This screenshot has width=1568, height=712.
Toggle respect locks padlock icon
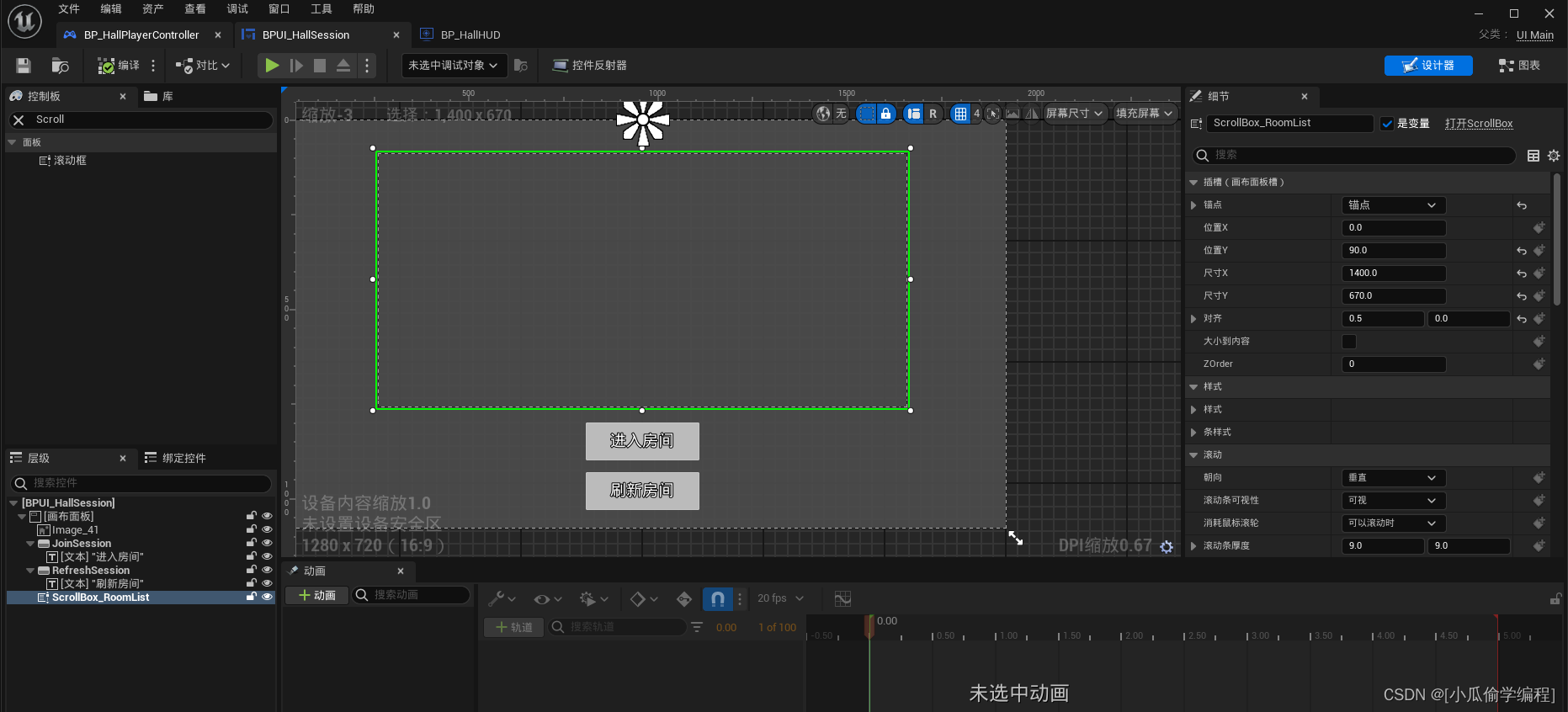tap(885, 114)
